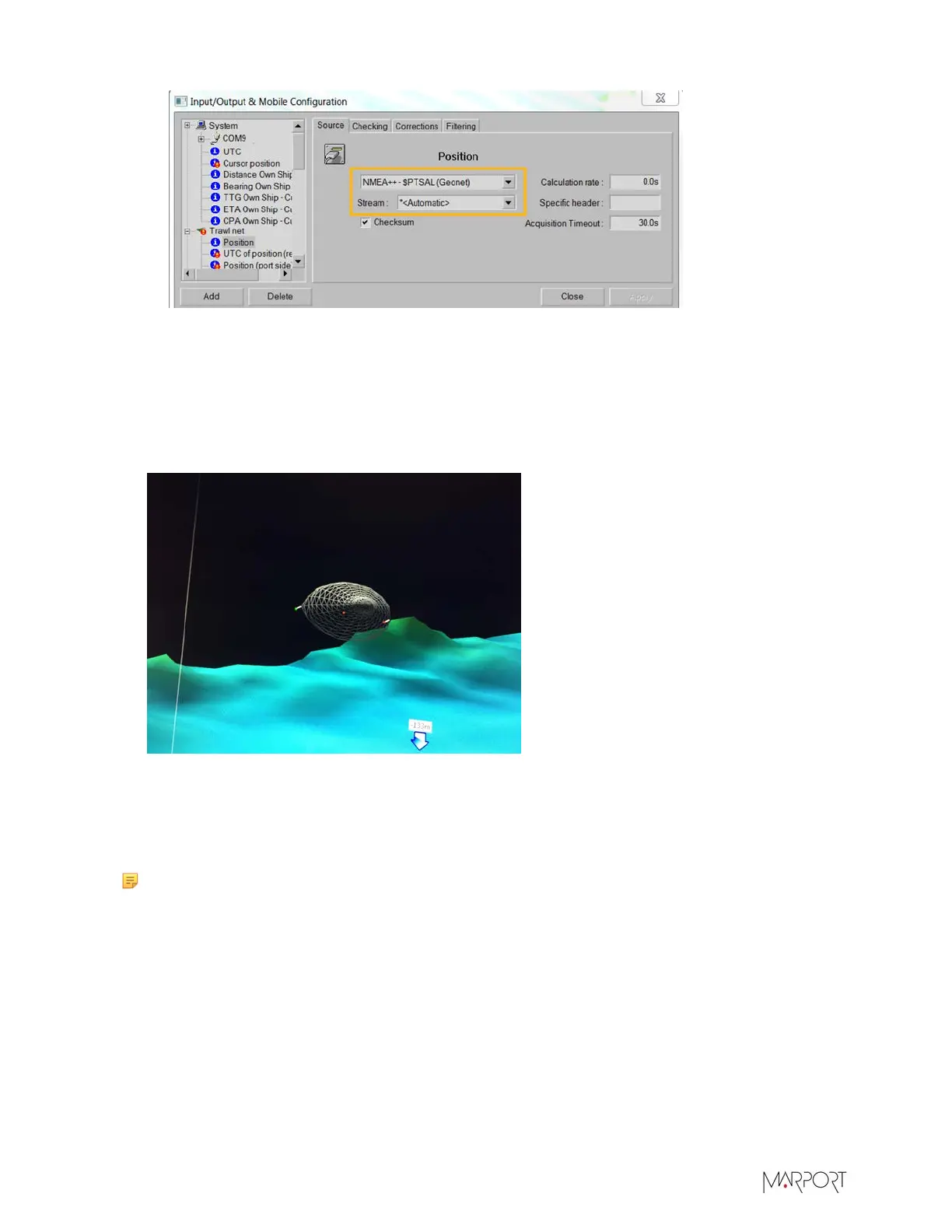Image resolution: width=952 pixels, height=1232 pixels.
Task: Click the trawl net 3D model
Action: [x=345, y=611]
